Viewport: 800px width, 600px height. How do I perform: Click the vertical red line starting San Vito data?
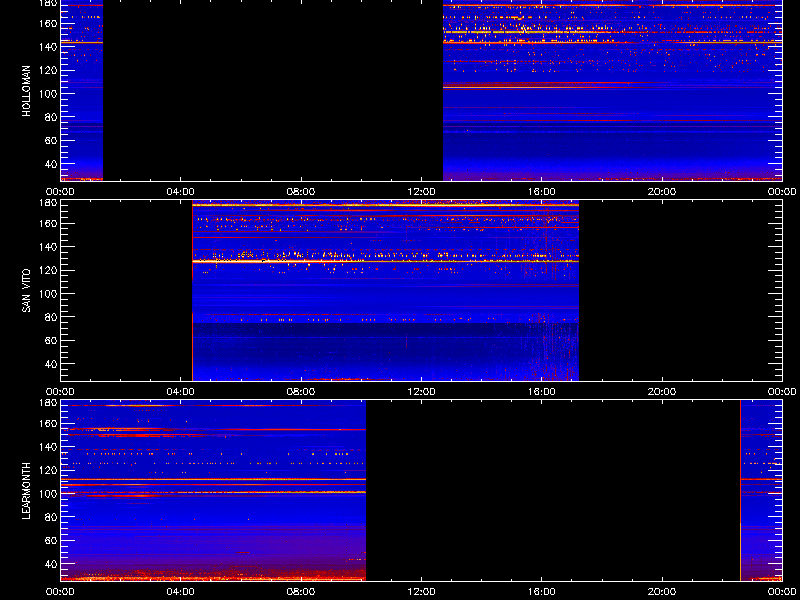(192, 291)
